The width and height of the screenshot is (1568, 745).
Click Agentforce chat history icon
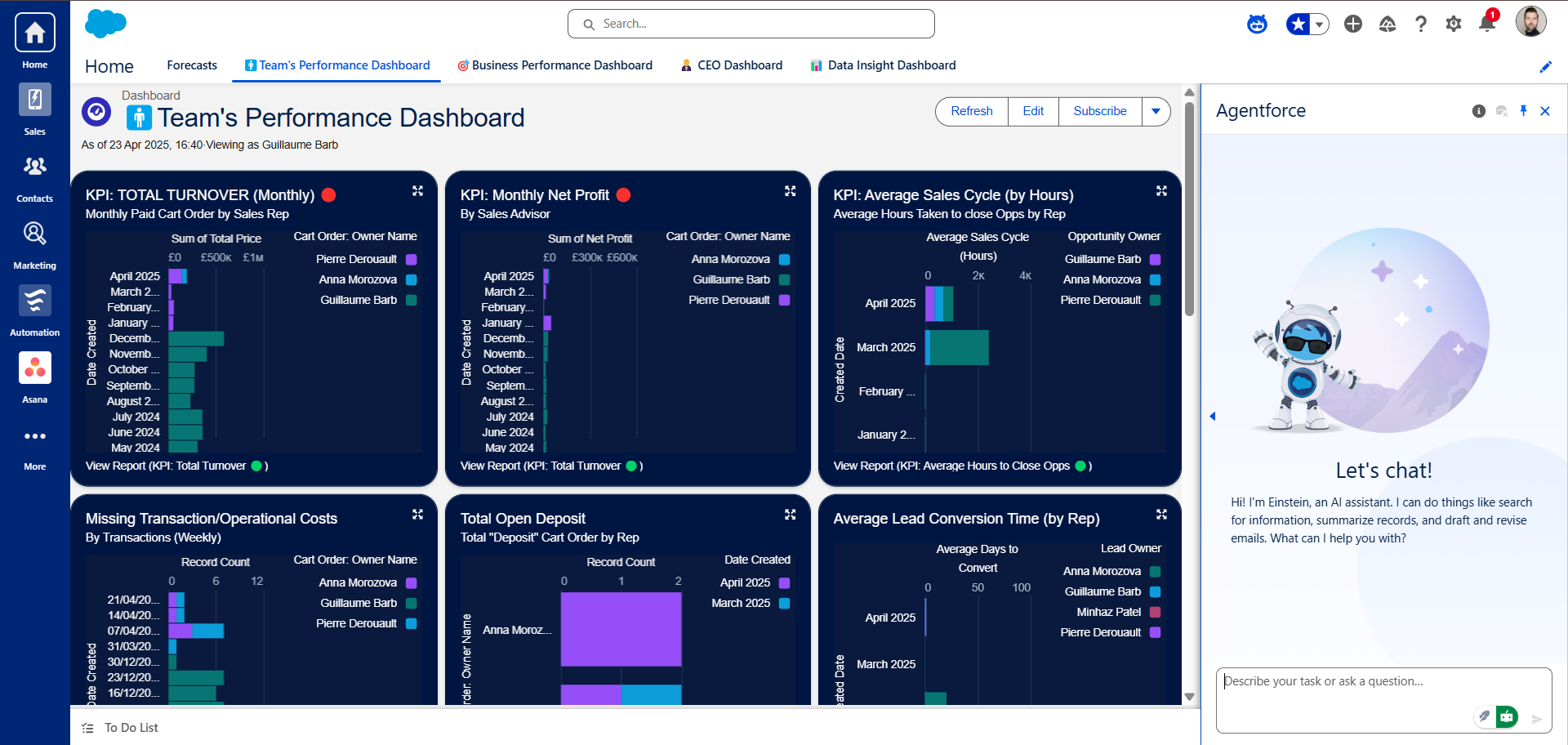(x=1501, y=111)
